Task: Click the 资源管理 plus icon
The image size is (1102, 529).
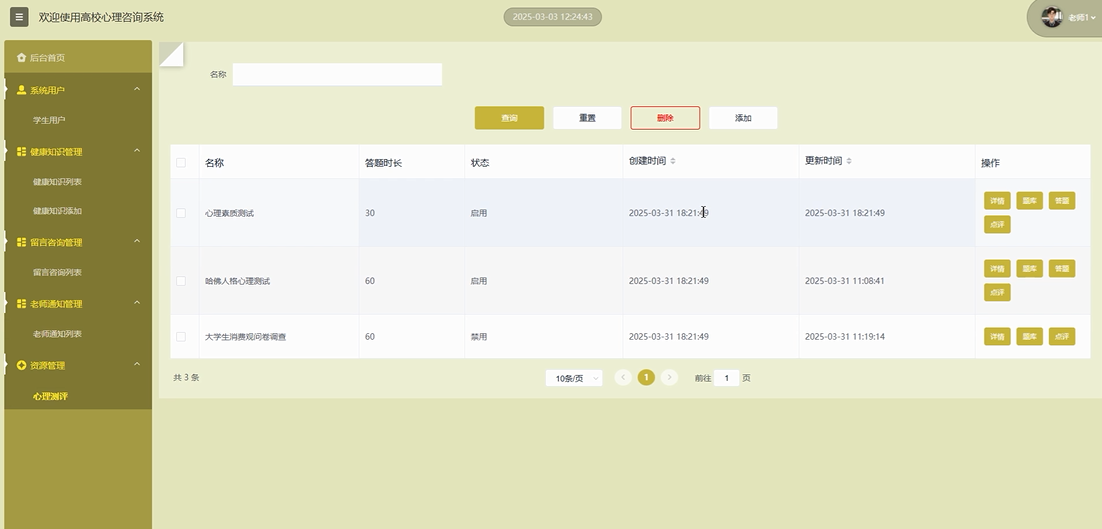Action: (x=22, y=365)
